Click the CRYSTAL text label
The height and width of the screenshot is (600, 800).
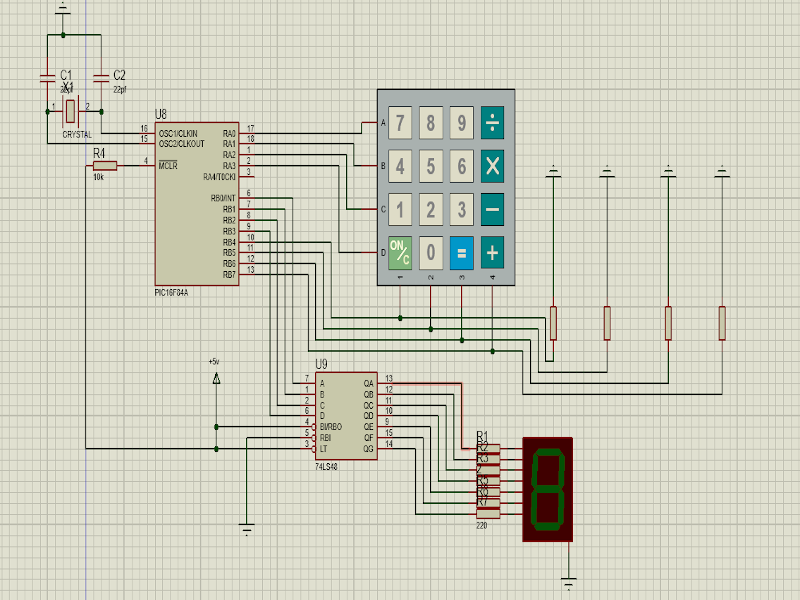click(x=77, y=135)
